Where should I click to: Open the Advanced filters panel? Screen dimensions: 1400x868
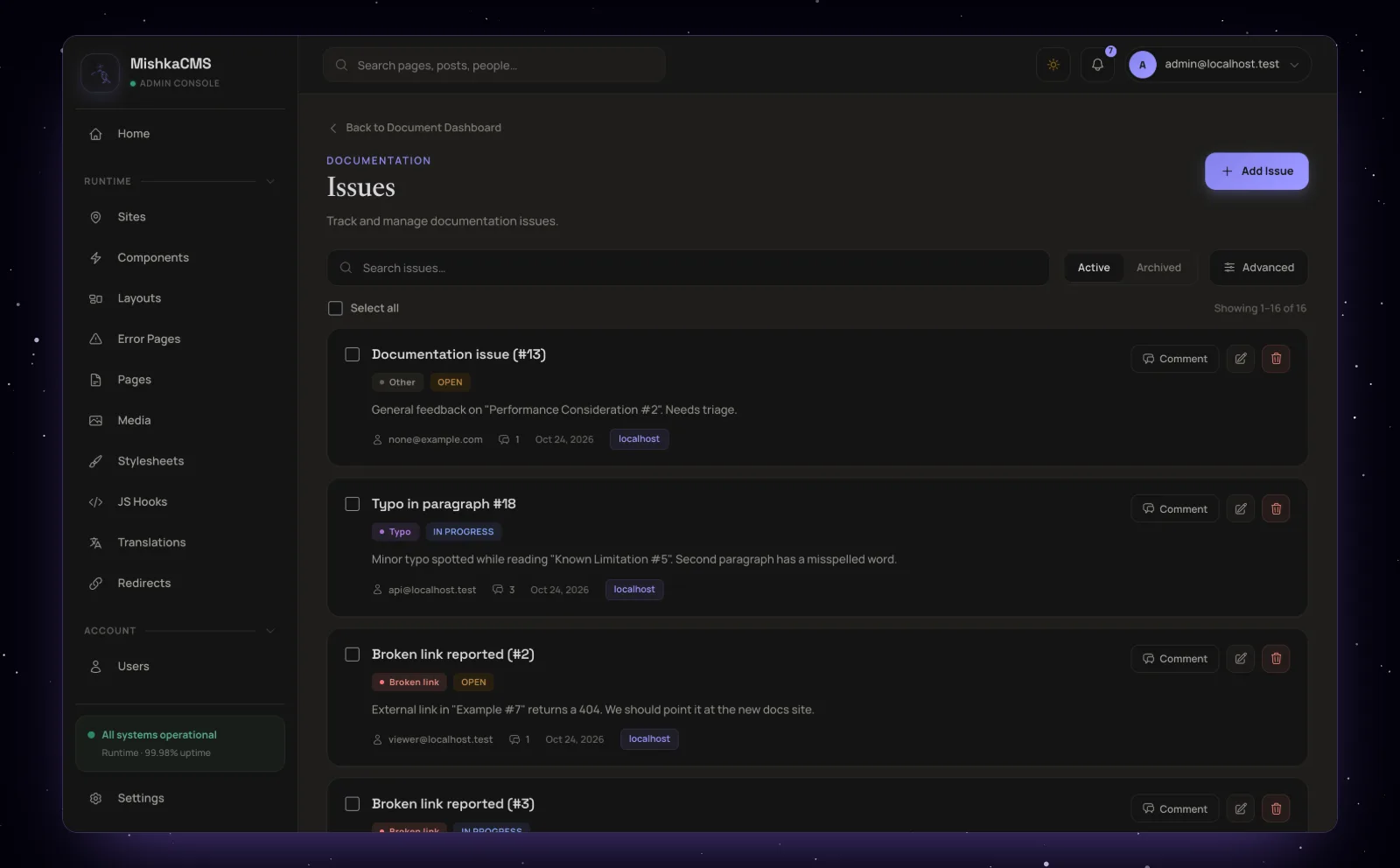point(1258,268)
